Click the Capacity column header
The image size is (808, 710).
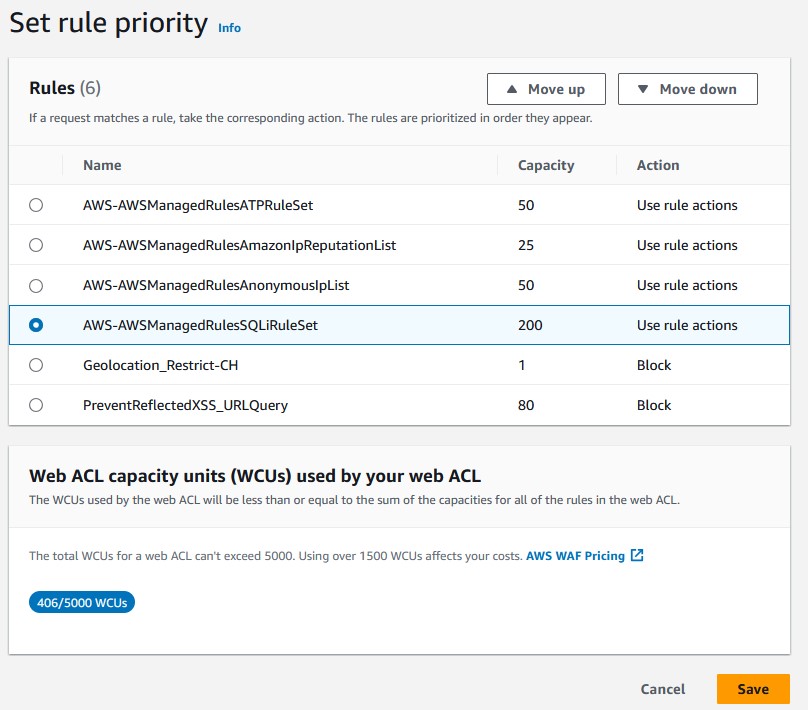click(x=546, y=165)
